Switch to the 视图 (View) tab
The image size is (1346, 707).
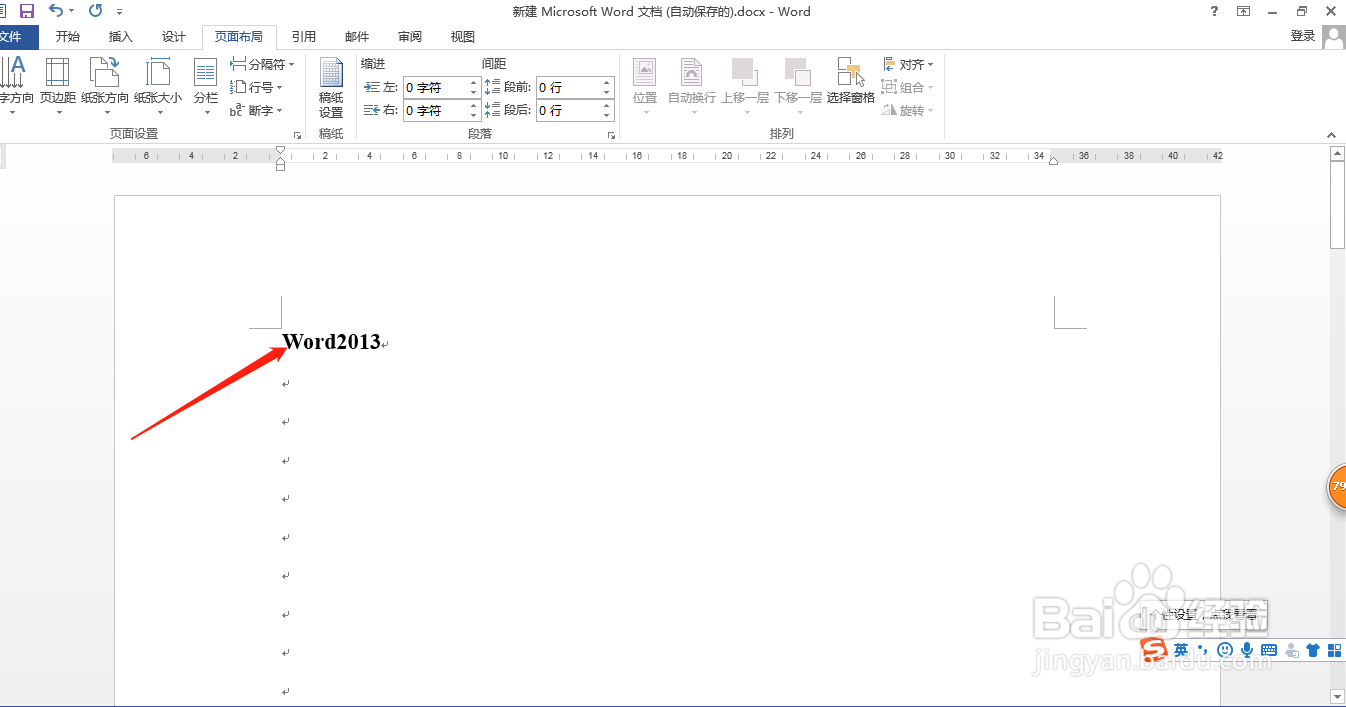[x=463, y=37]
